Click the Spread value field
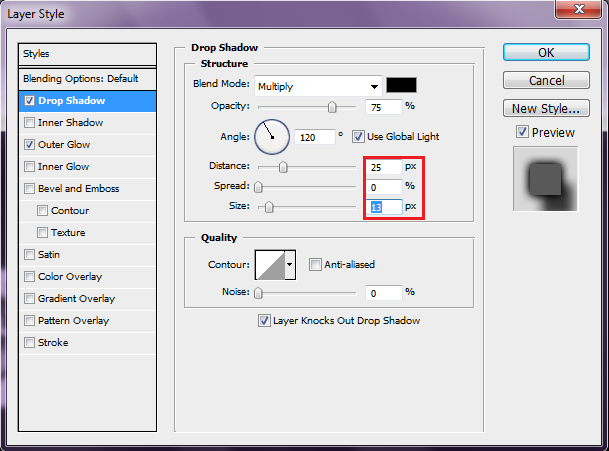The width and height of the screenshot is (609, 451). pos(384,187)
